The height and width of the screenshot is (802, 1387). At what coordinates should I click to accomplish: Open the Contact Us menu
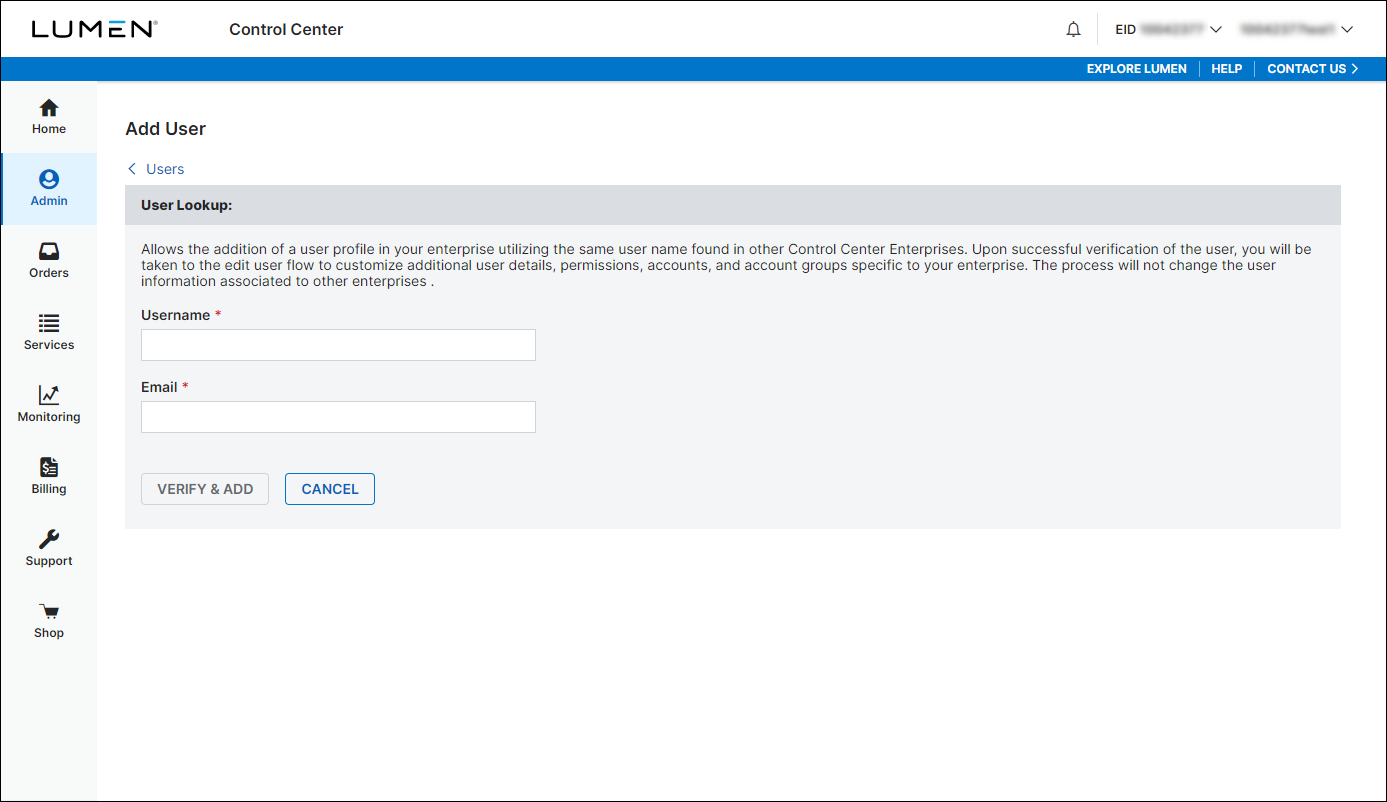pos(1313,69)
